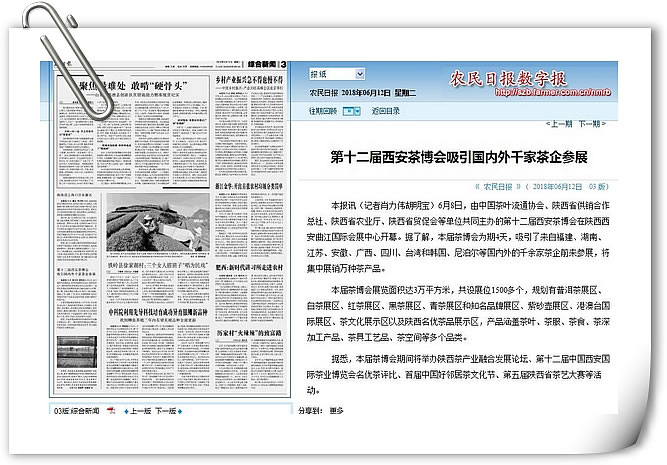Open the 往期回顾 date dropdown

[351, 111]
